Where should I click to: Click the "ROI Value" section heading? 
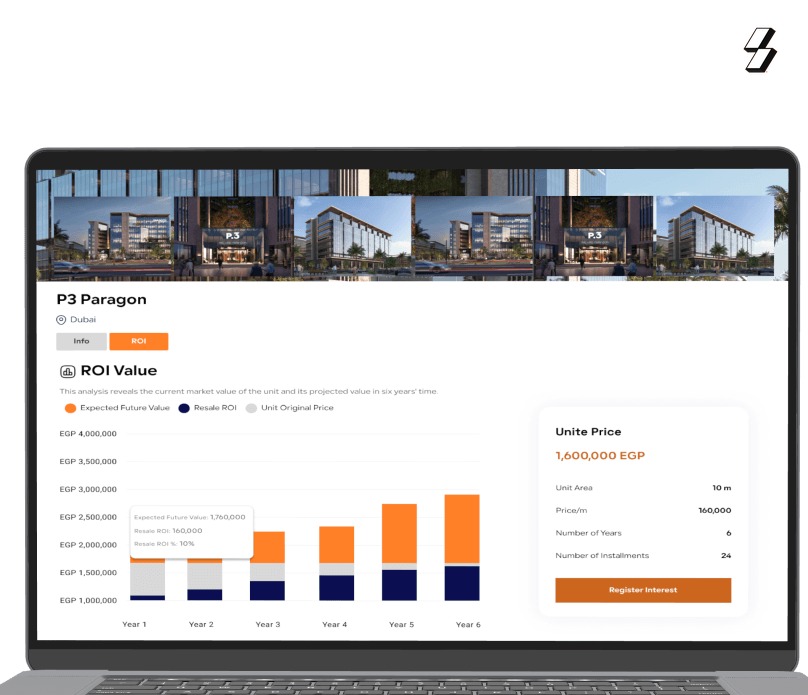pyautogui.click(x=119, y=370)
